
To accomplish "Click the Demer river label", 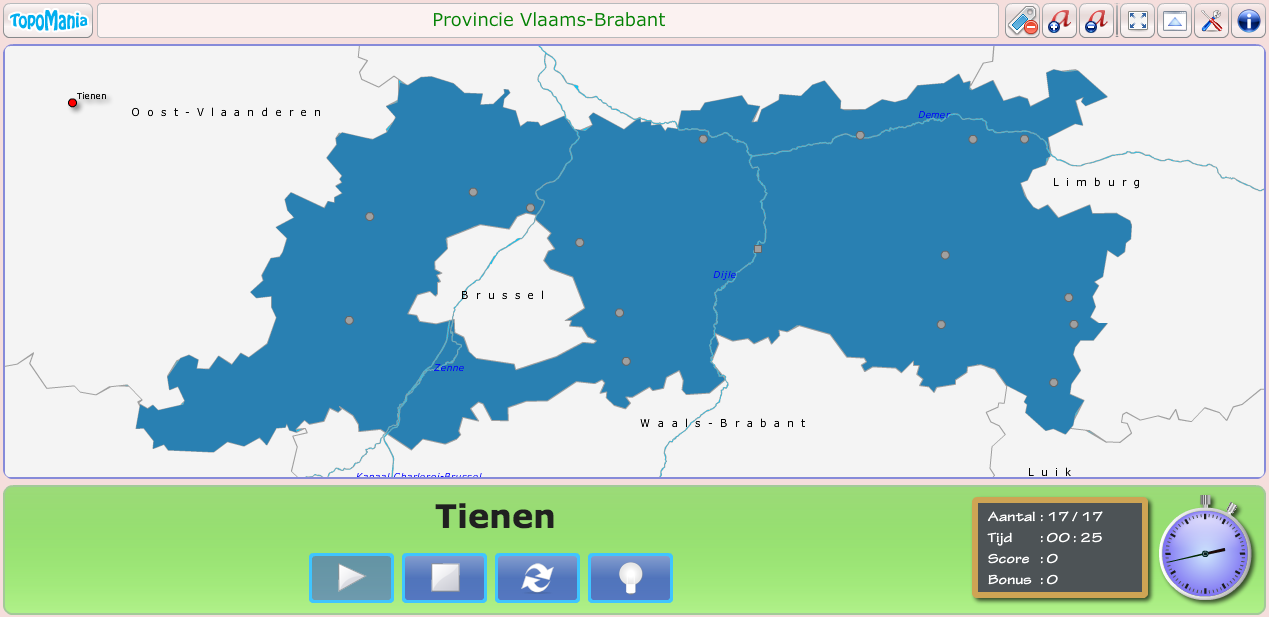I will coord(934,115).
